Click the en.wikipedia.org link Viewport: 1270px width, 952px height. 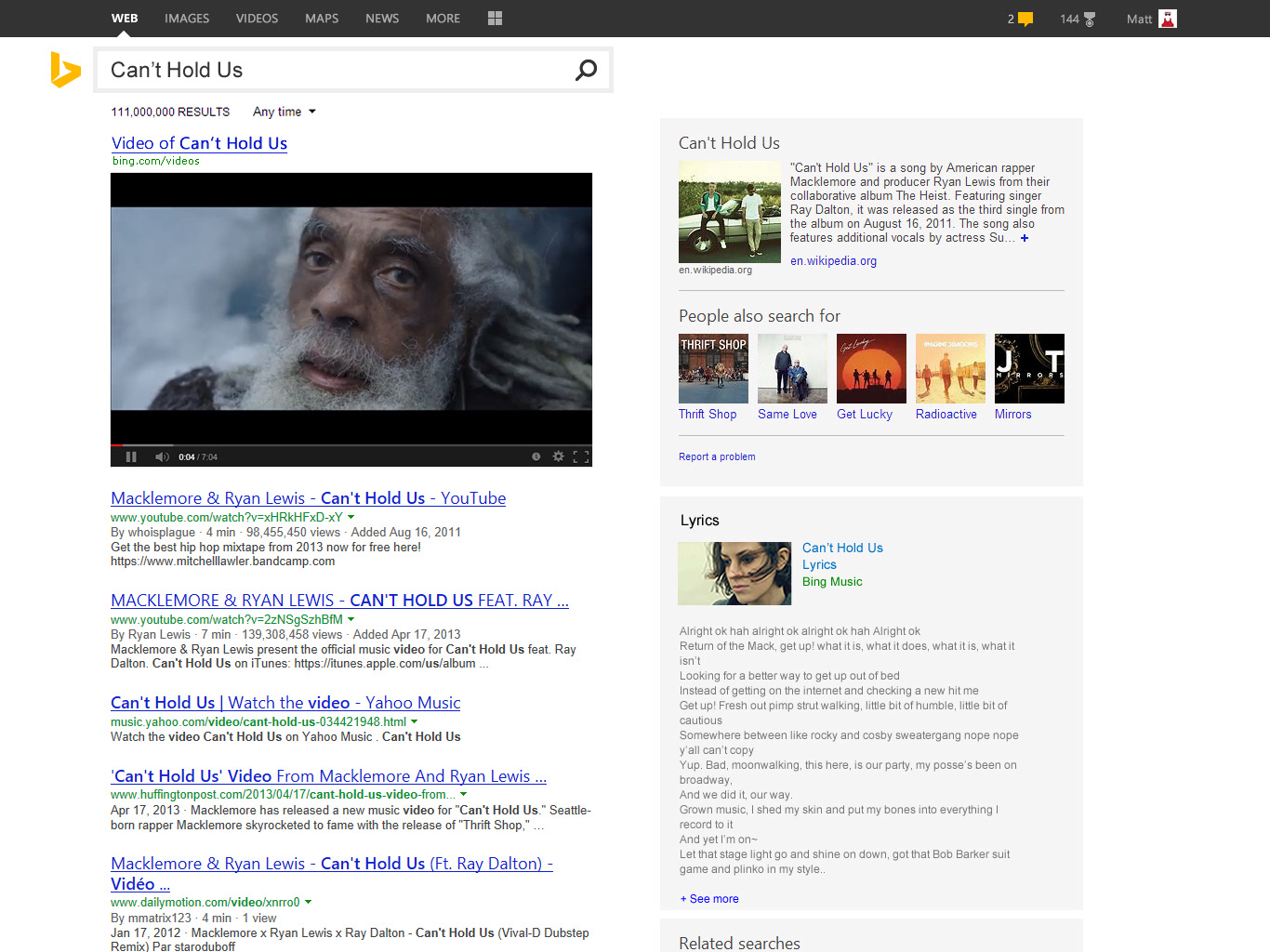[833, 261]
